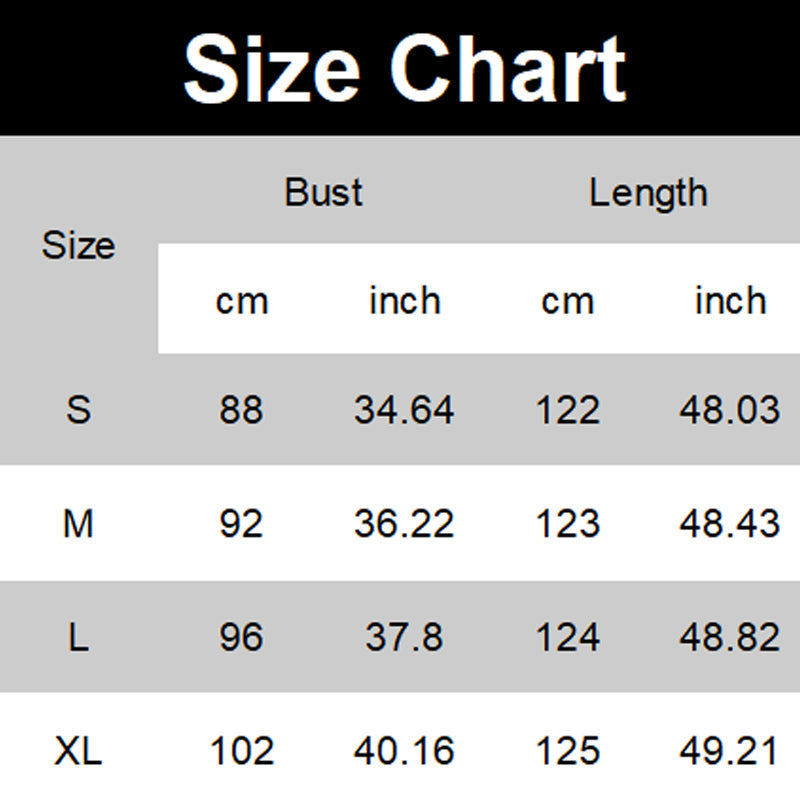Click the Bust column header
800x800 pixels.
click(x=323, y=192)
